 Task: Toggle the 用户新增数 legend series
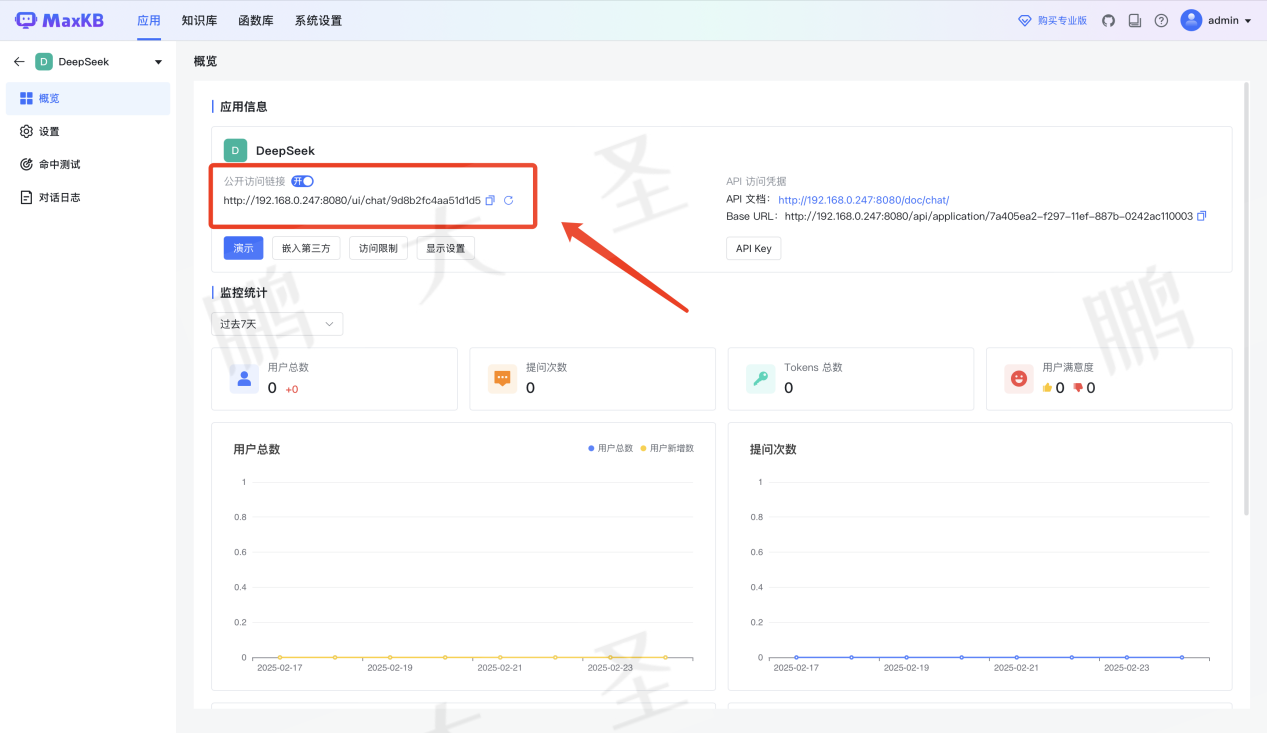pyautogui.click(x=666, y=448)
